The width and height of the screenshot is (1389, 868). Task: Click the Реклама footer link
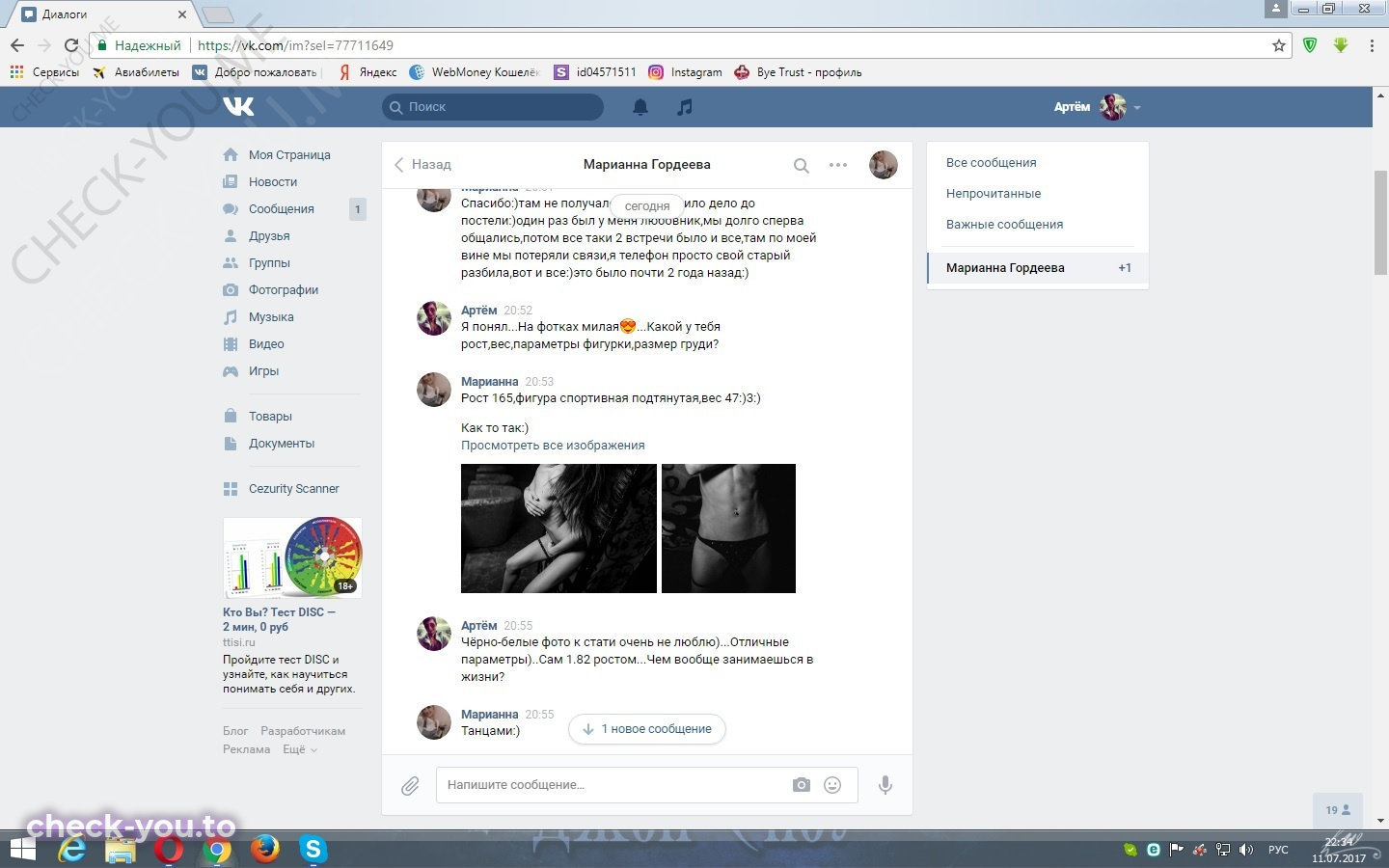pos(246,749)
